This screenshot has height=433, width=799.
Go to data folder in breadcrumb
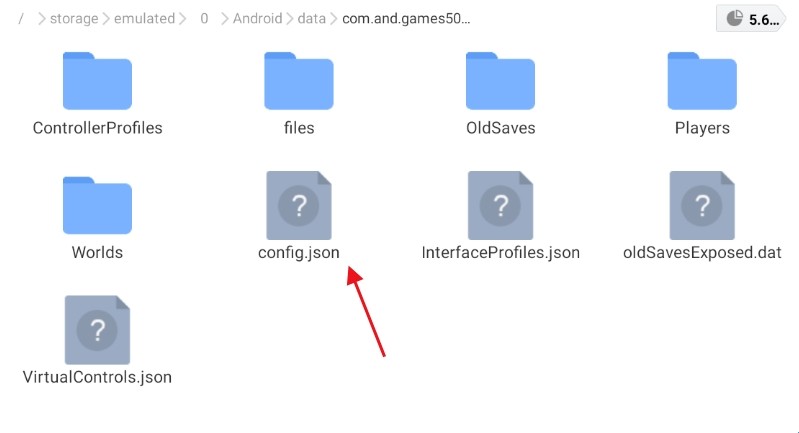311,19
